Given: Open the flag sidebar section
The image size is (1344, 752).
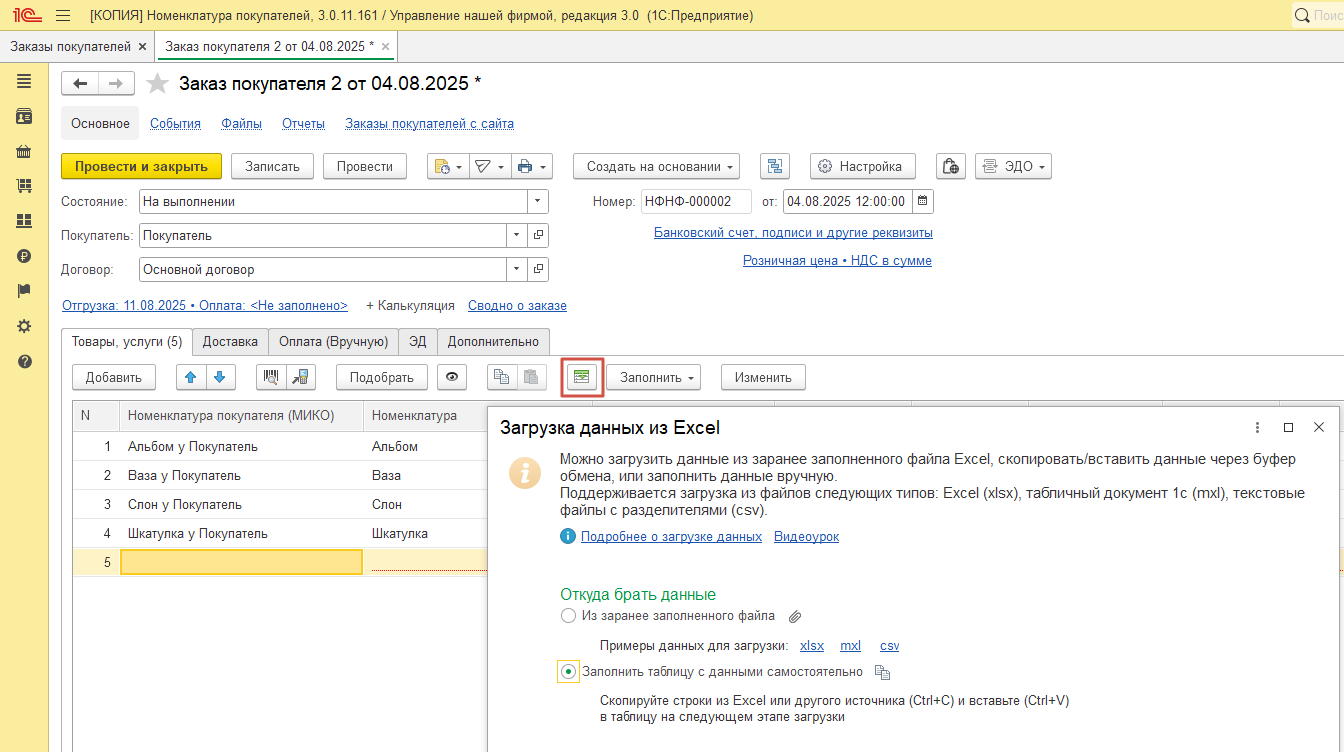Looking at the screenshot, I should pyautogui.click(x=24, y=291).
